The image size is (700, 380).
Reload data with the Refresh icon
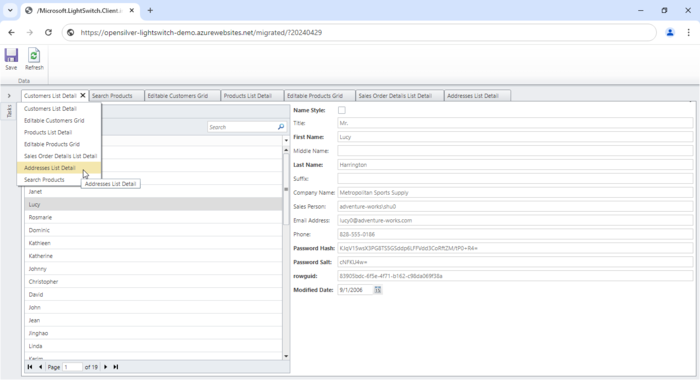click(x=34, y=59)
